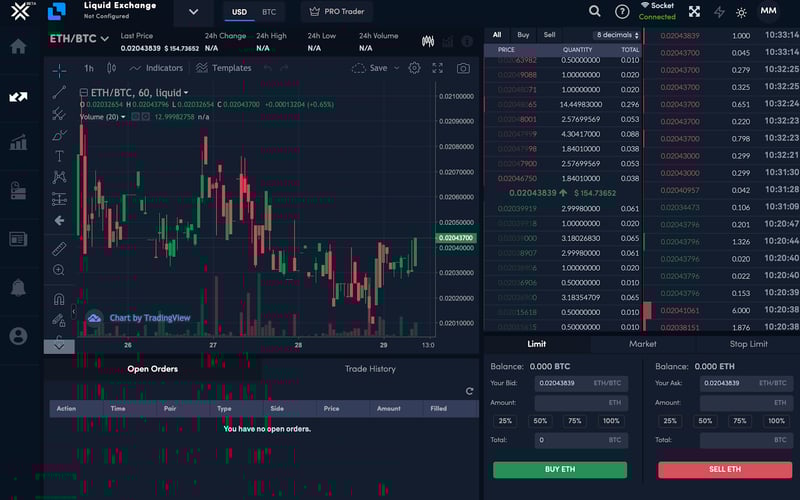Select the prediction and measurement tool

click(x=59, y=198)
